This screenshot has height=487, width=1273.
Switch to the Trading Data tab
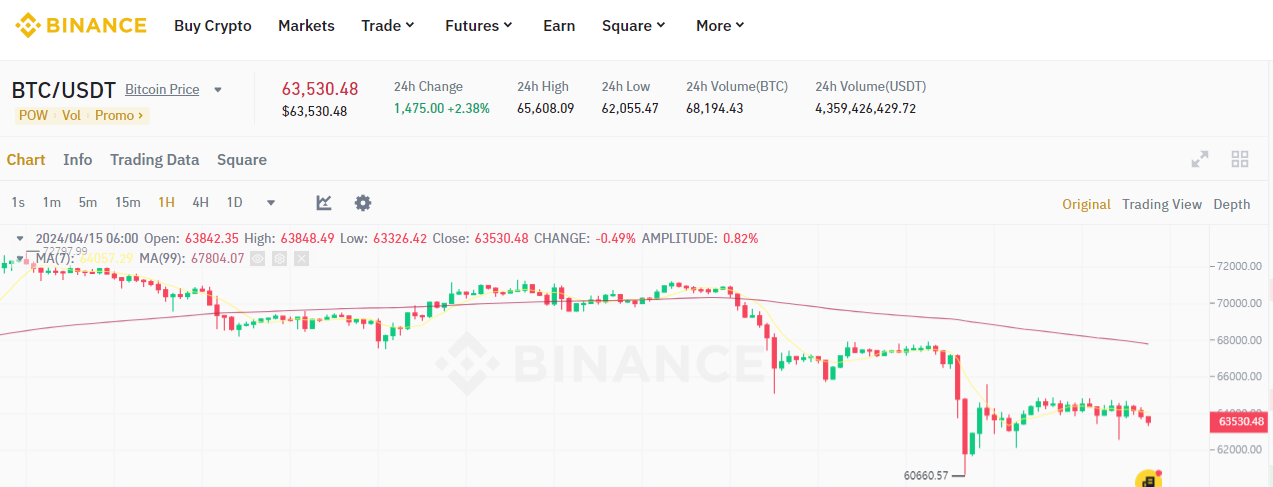coord(154,160)
